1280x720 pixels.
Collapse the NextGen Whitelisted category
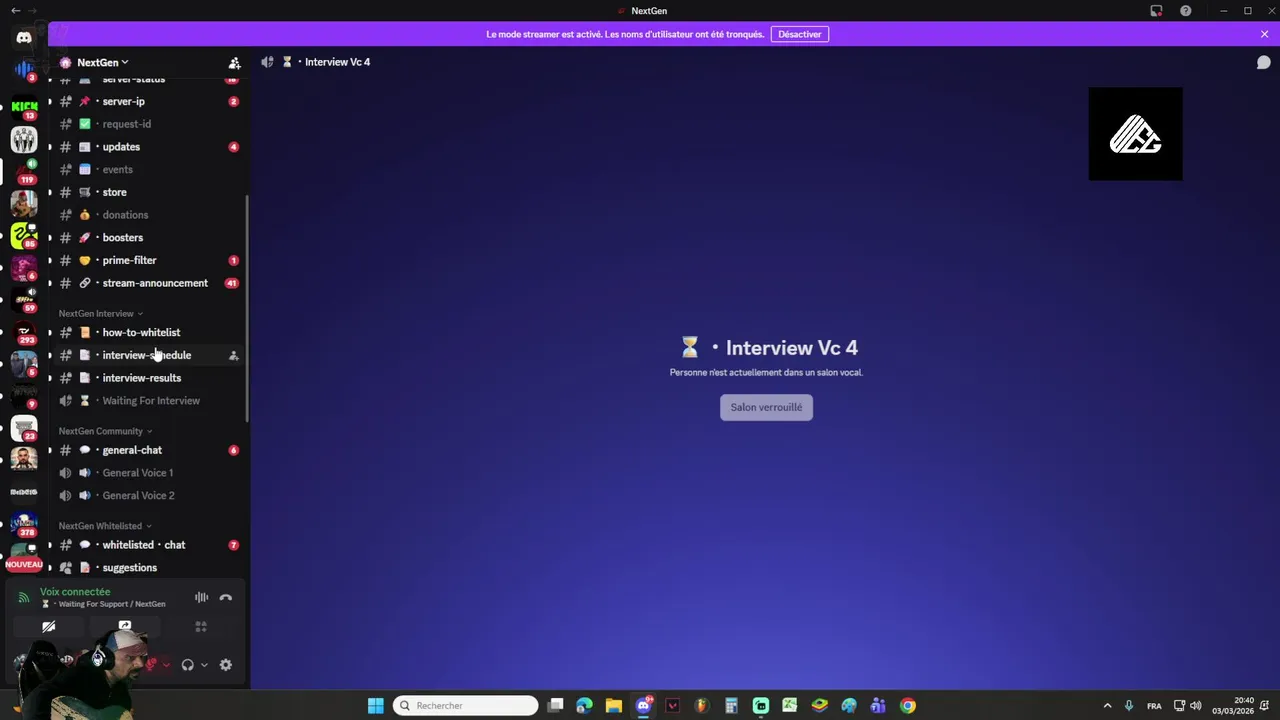pyautogui.click(x=105, y=526)
